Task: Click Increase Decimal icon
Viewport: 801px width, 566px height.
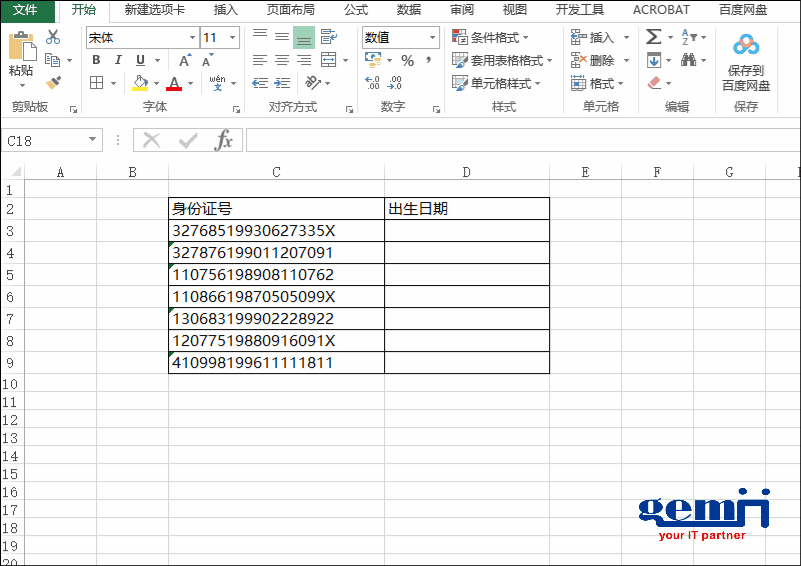Action: pyautogui.click(x=373, y=84)
